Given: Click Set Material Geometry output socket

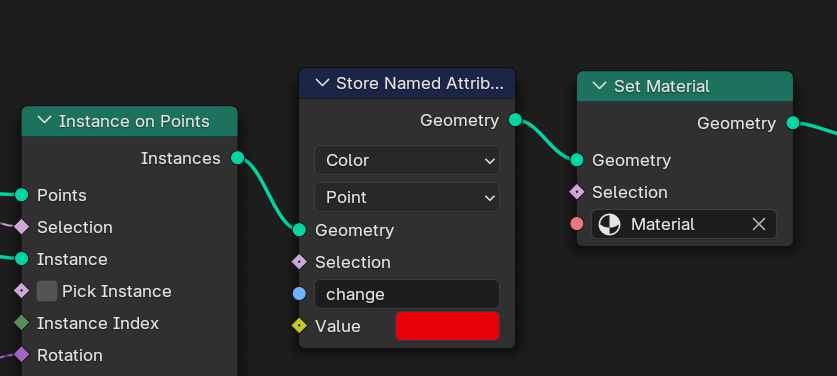Looking at the screenshot, I should coord(793,123).
